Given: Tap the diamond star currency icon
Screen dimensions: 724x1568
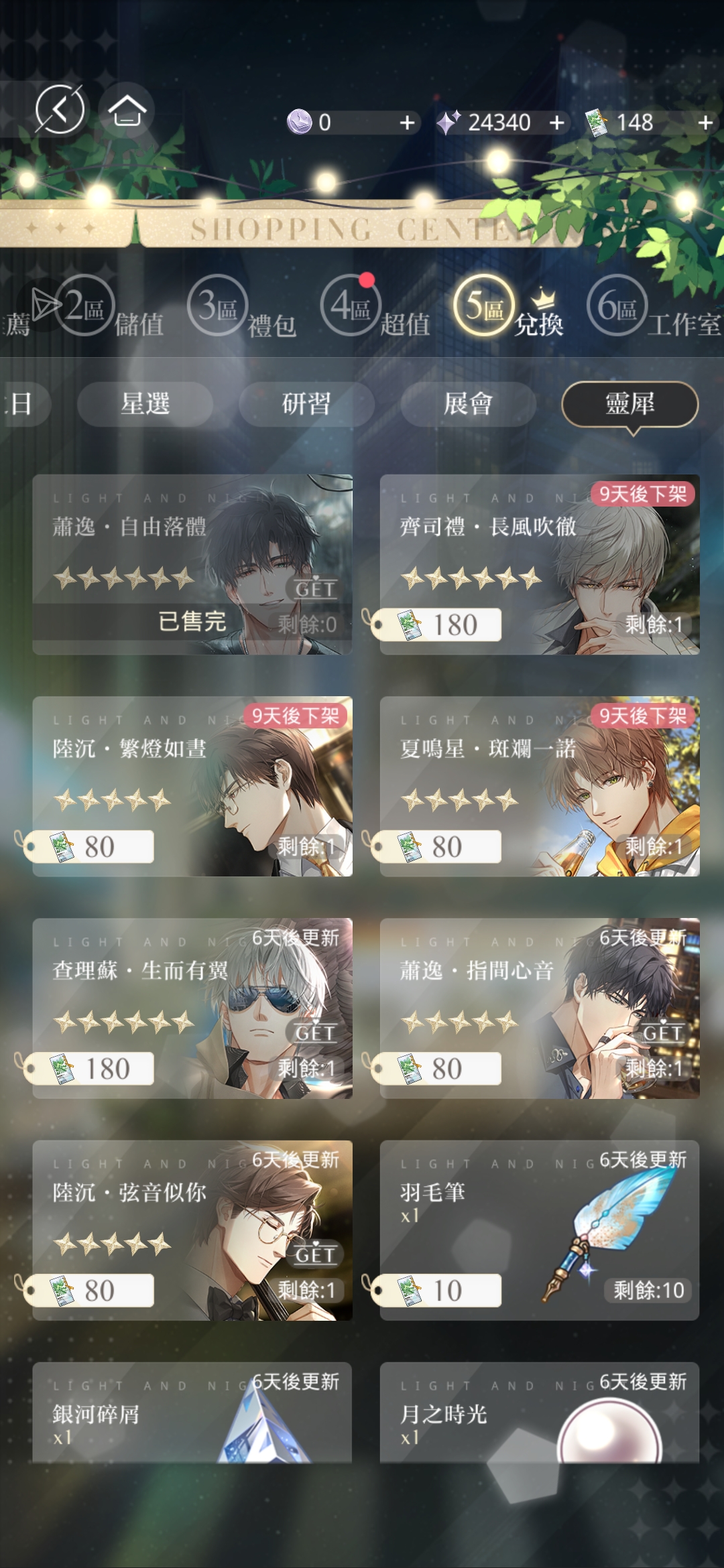Looking at the screenshot, I should pyautogui.click(x=448, y=123).
